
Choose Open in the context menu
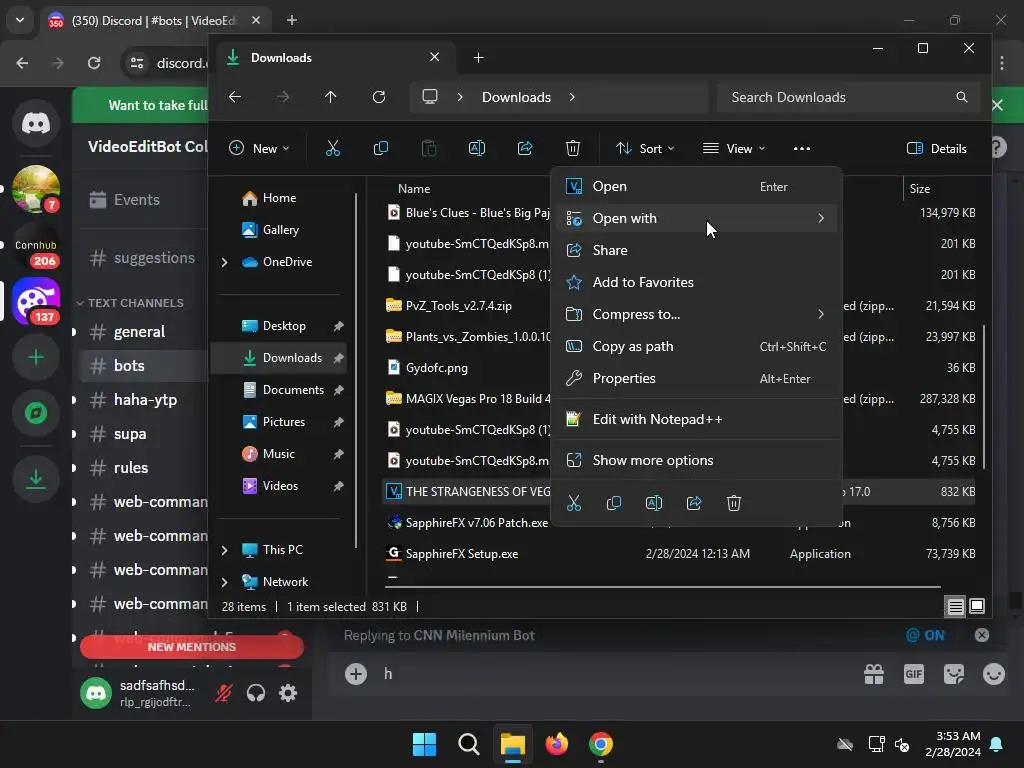coord(696,187)
